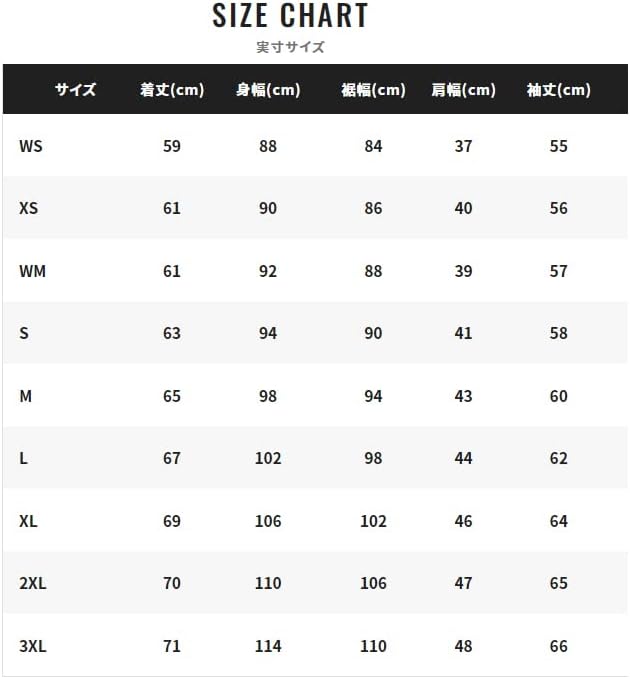630x679 pixels.
Task: Select the サイズ column header
Action: click(75, 90)
